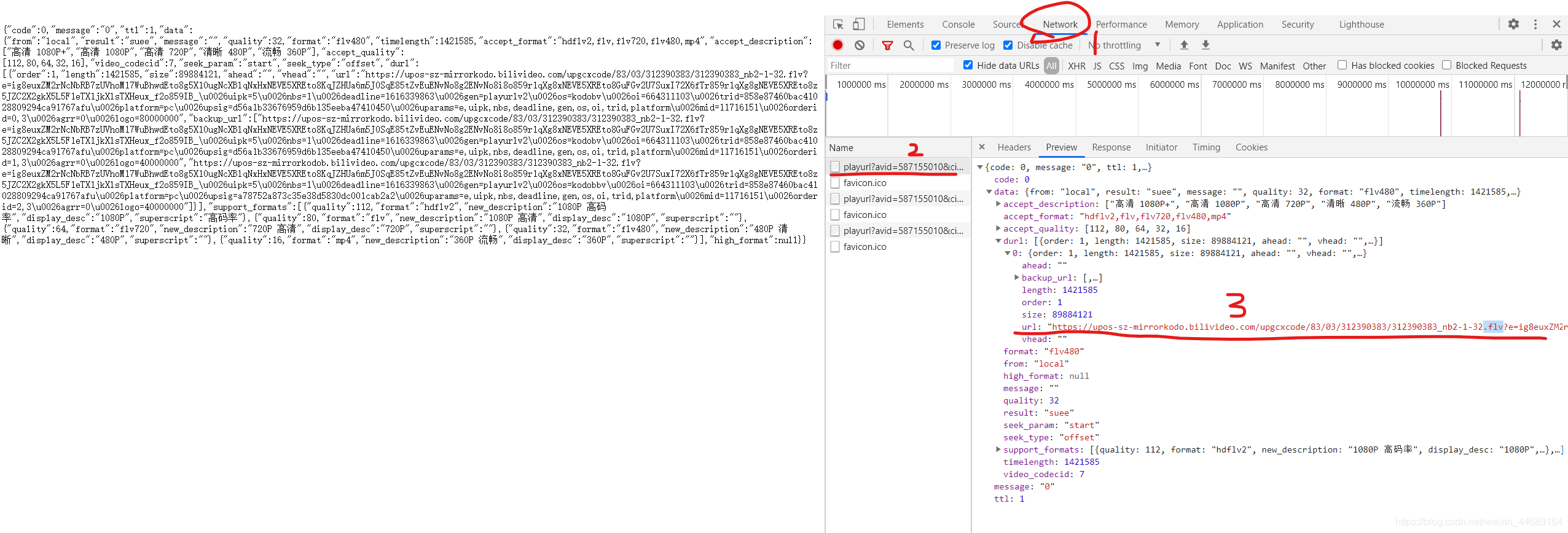The height and width of the screenshot is (533, 1568).
Task: Toggle Disable cache checkbox
Action: click(1008, 45)
